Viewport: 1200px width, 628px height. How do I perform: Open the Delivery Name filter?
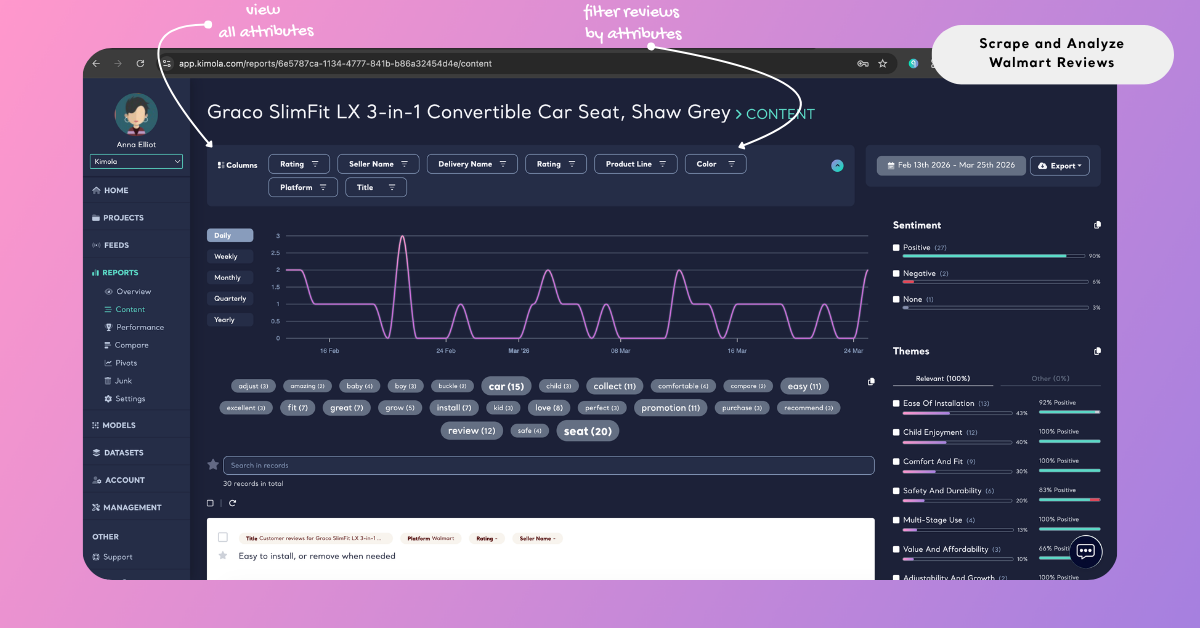pos(472,164)
